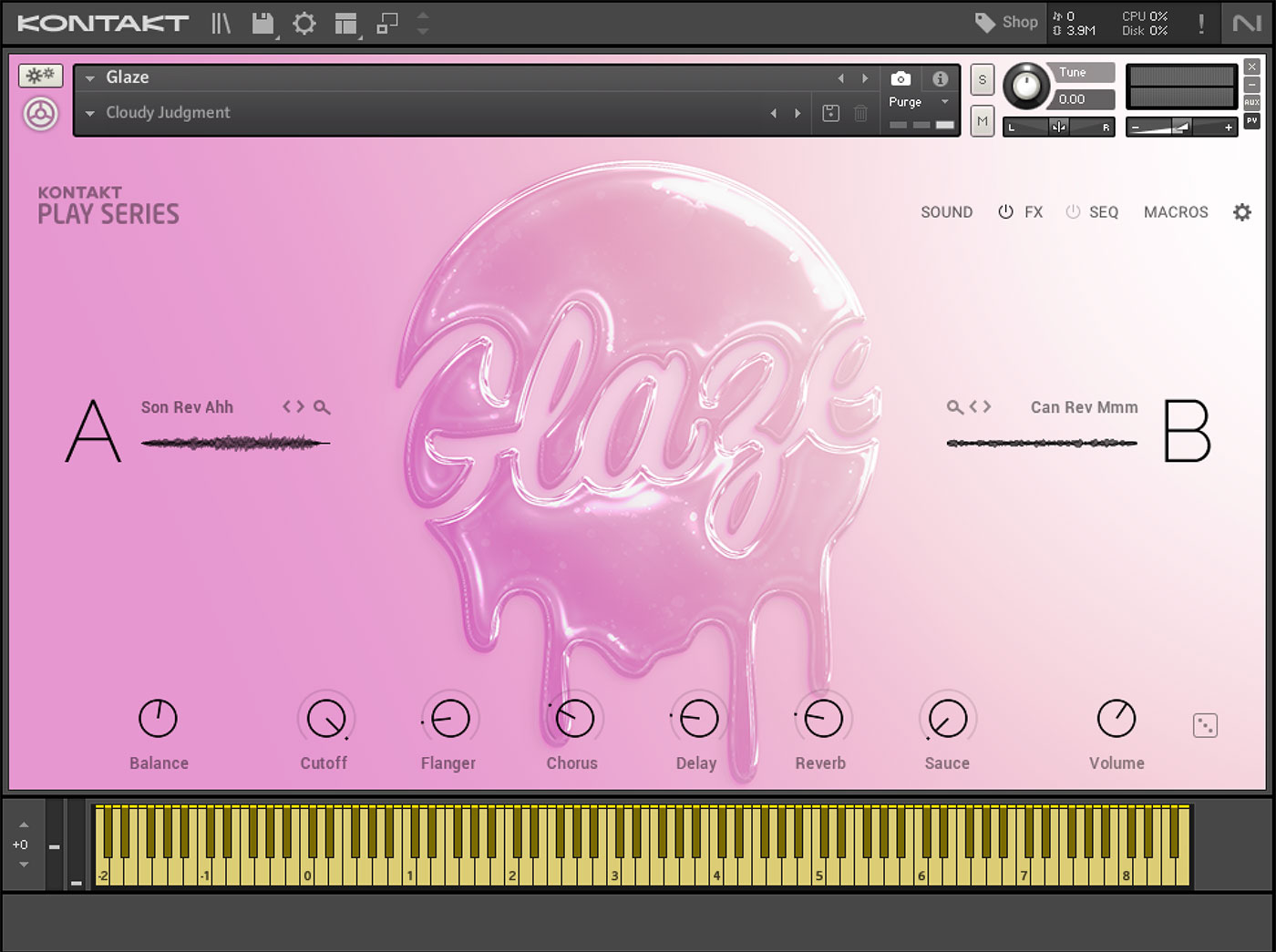Expand the Cloudy Judgment snapshot dropdown
Viewport: 1276px width, 952px height.
pos(90,114)
